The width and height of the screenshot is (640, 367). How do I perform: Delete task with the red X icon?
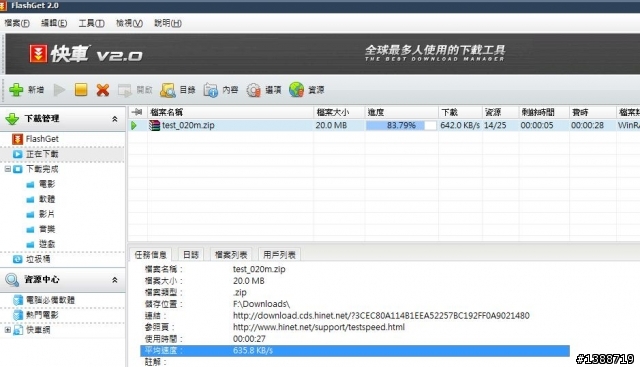click(102, 90)
